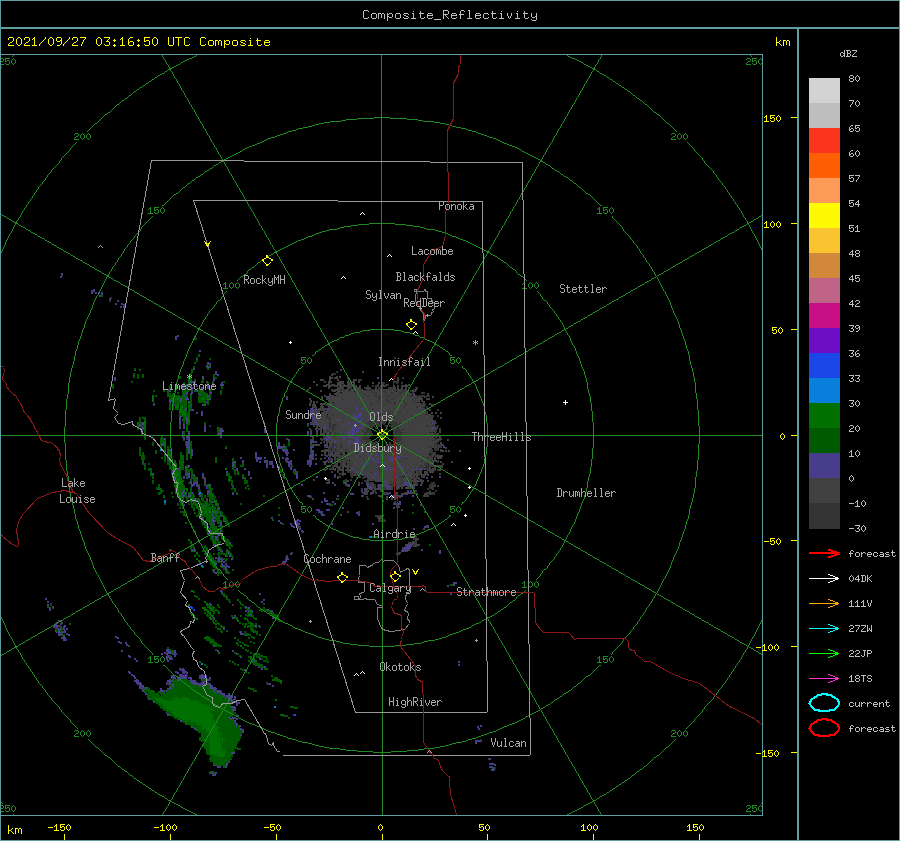Click the Vulcan label
Image resolution: width=900 pixels, height=841 pixels.
[x=508, y=743]
